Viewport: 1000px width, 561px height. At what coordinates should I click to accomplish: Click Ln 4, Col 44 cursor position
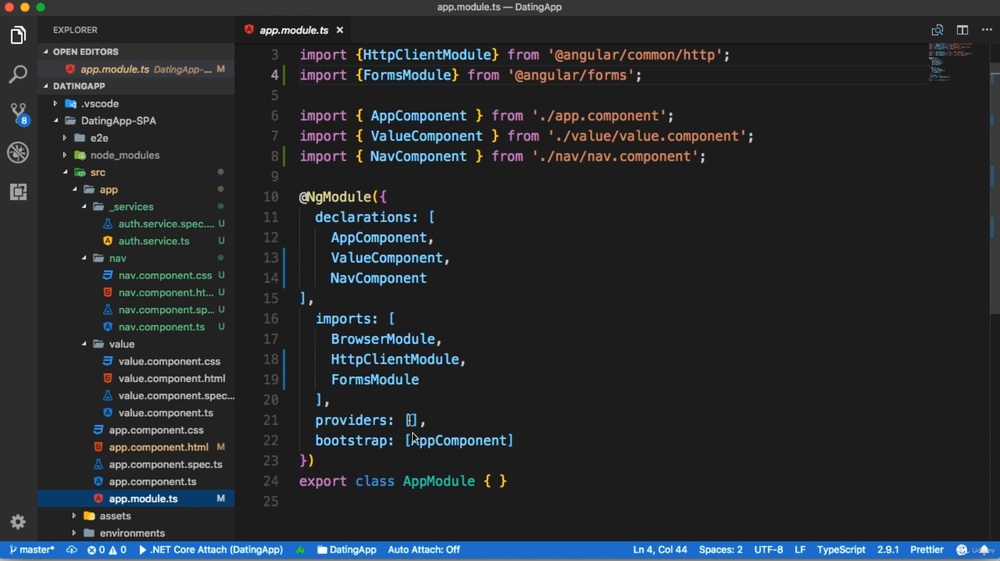[x=659, y=550]
